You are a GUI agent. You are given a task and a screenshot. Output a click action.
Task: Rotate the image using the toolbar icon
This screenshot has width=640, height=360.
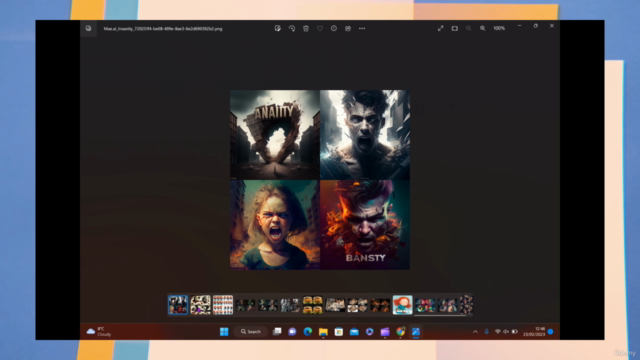click(292, 28)
